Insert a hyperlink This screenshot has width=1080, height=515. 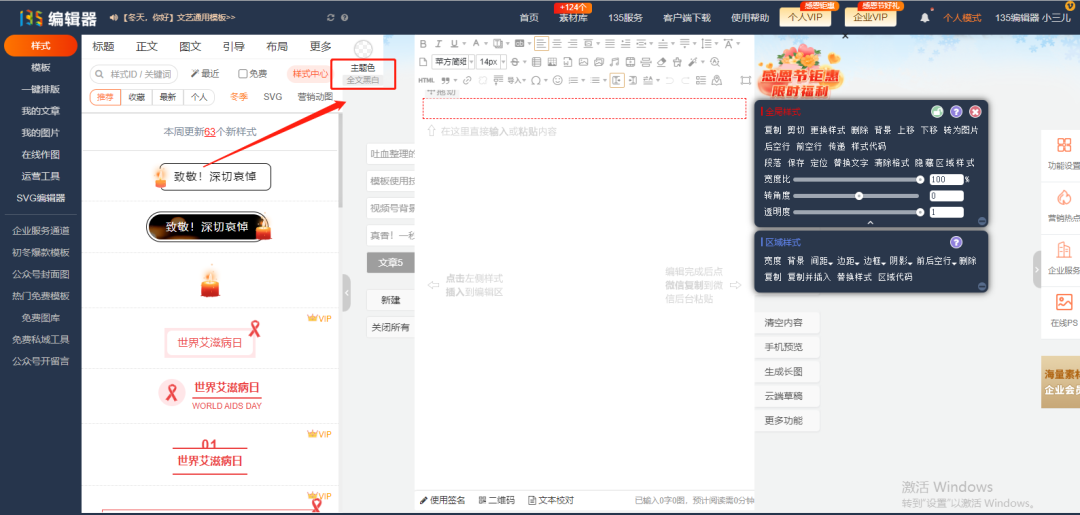[x=467, y=81]
